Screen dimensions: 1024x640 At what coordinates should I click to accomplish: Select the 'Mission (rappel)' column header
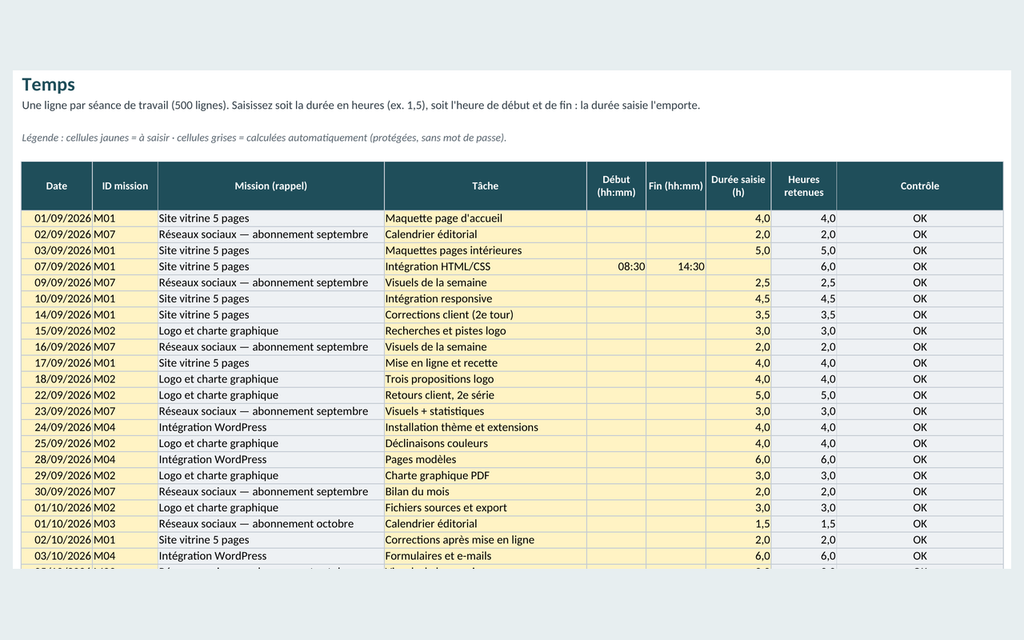[x=271, y=186]
